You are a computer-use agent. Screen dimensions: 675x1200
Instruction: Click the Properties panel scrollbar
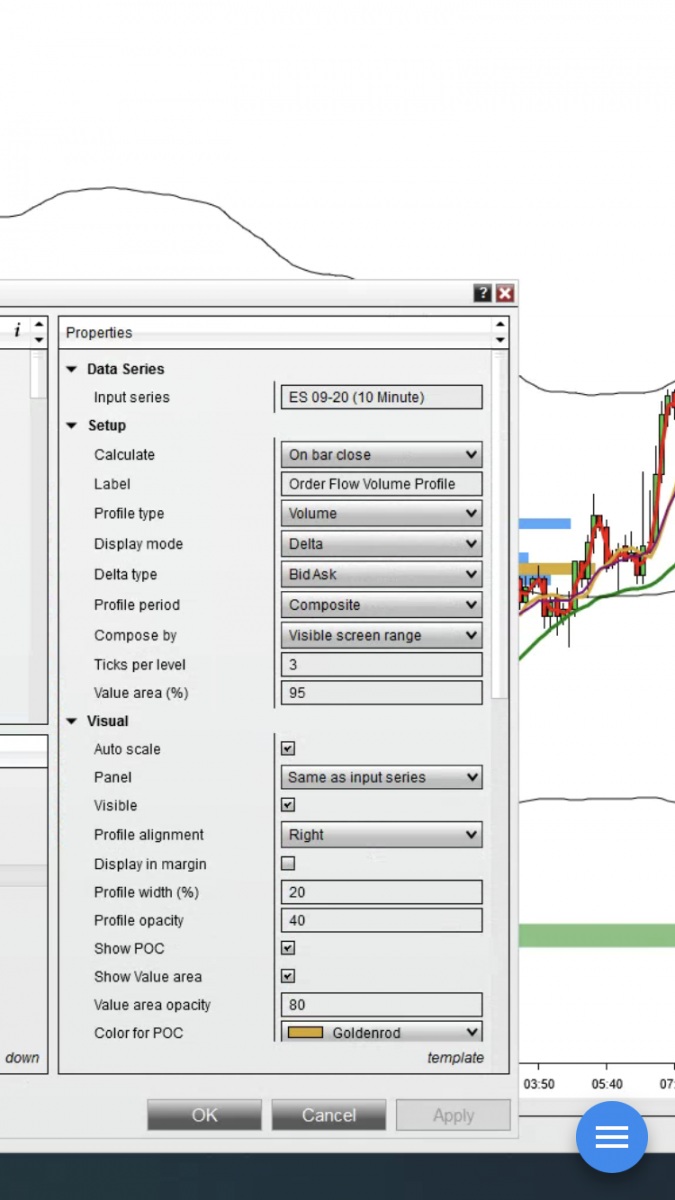point(500,526)
